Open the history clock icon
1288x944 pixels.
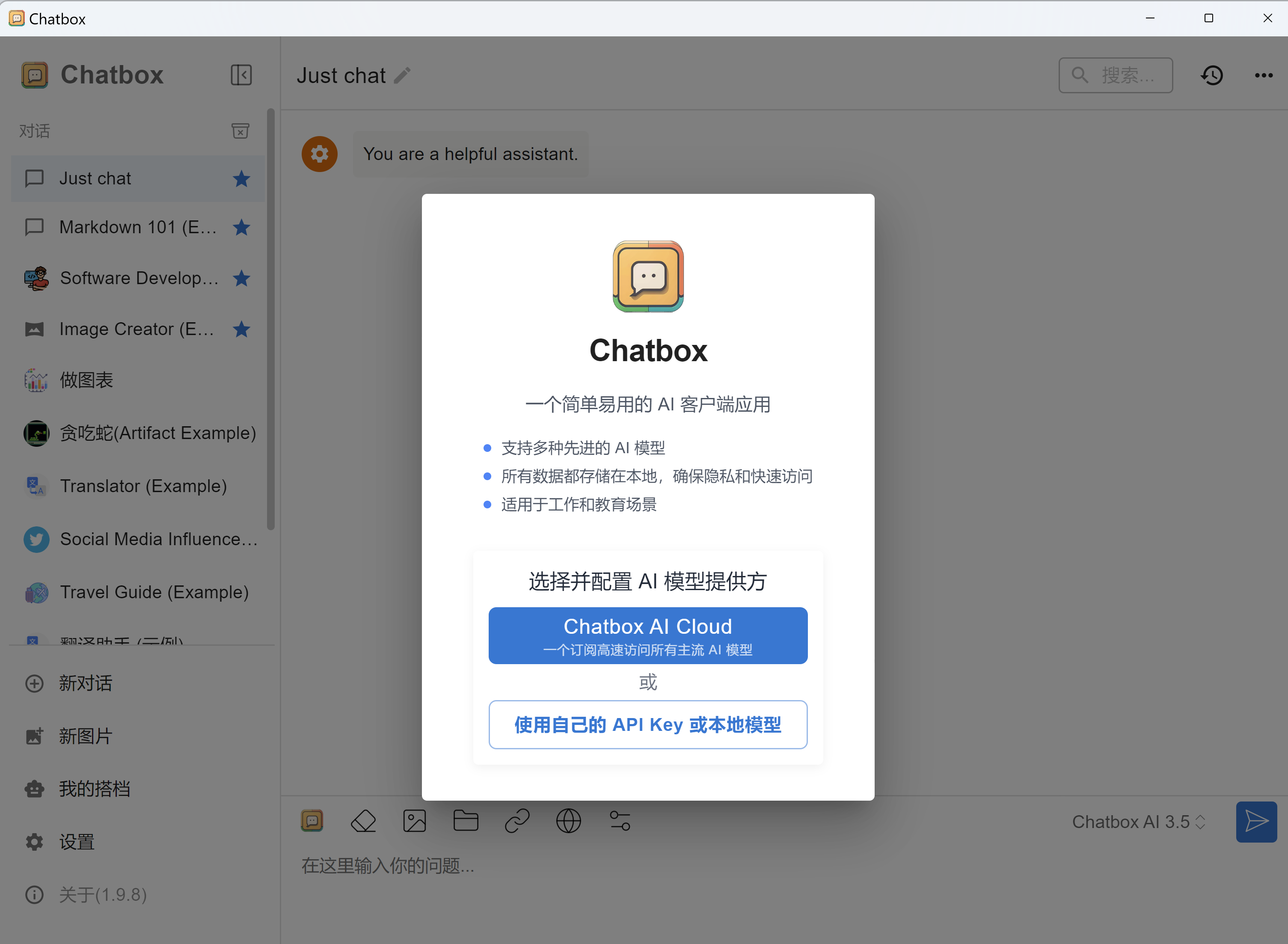(1212, 75)
